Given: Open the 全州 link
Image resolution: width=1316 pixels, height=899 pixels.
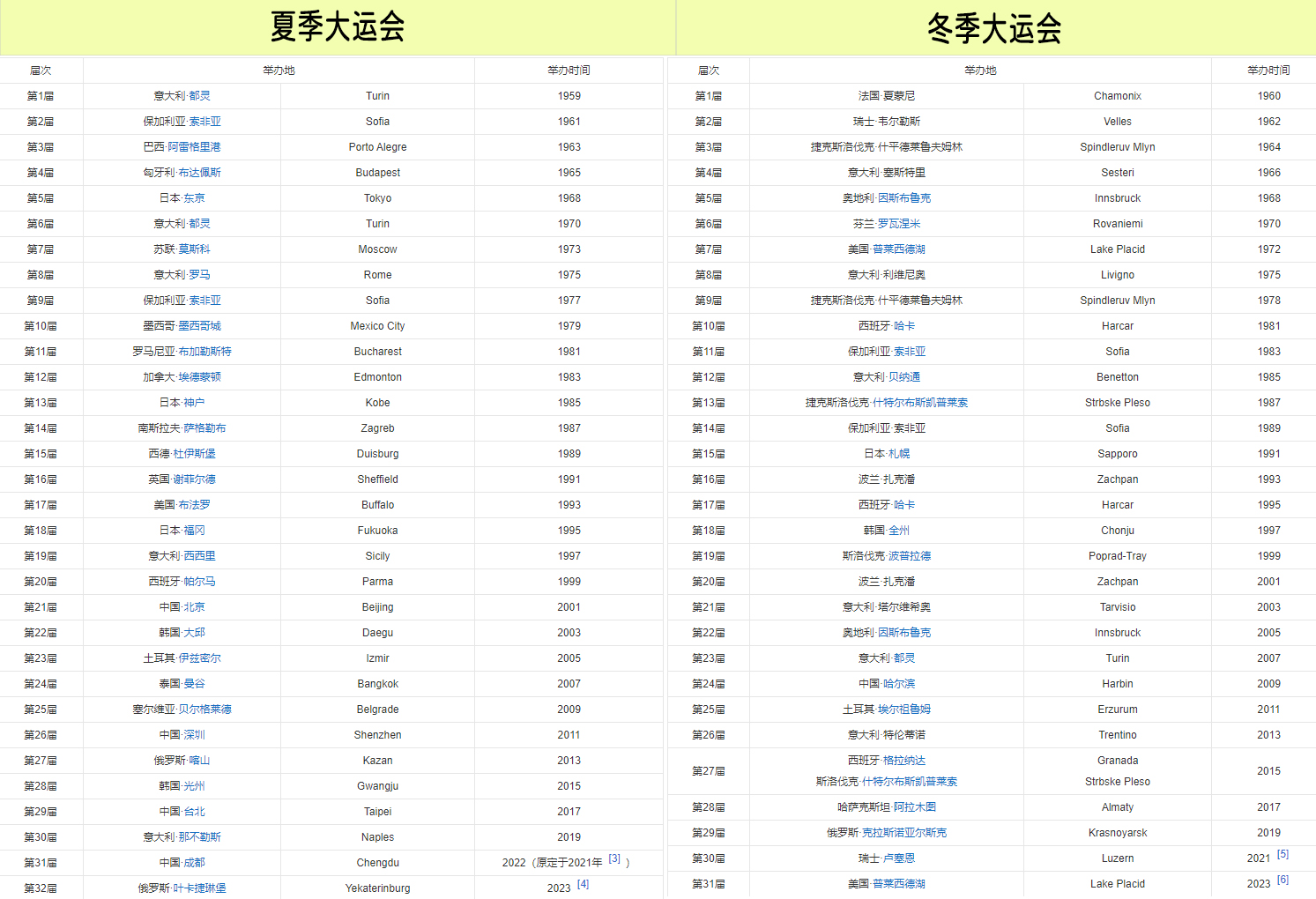Looking at the screenshot, I should tap(899, 531).
